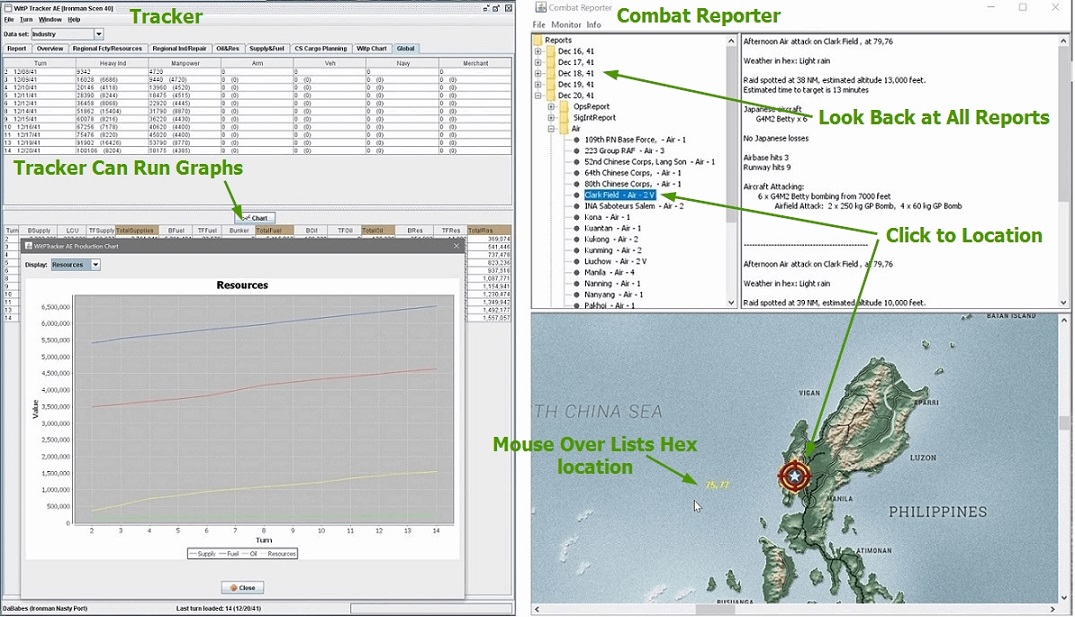Image resolution: width=1075 pixels, height=617 pixels.
Task: Click the Manpower column header
Action: 185,63
